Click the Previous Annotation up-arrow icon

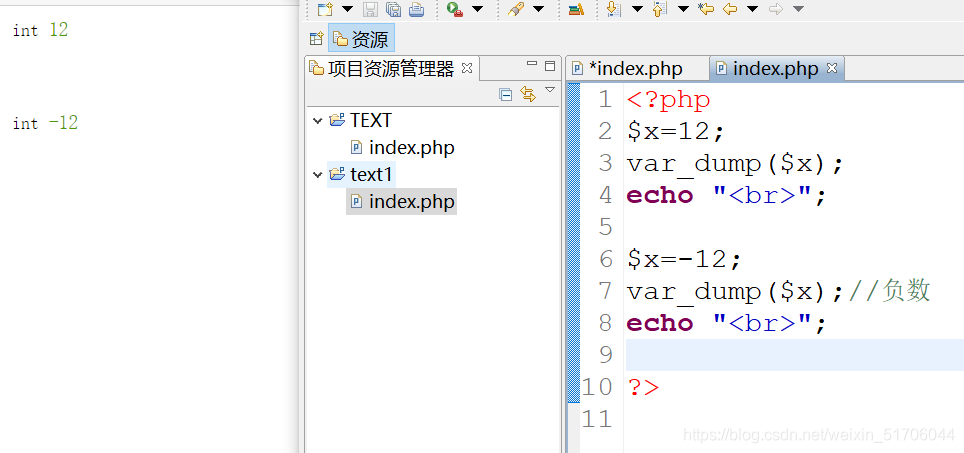pyautogui.click(x=660, y=9)
